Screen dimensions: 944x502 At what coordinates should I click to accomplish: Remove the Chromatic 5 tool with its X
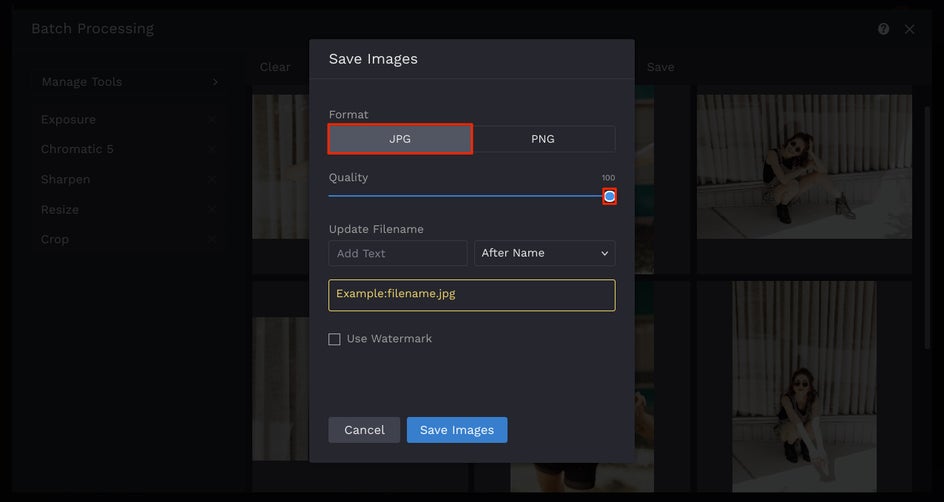(x=212, y=149)
